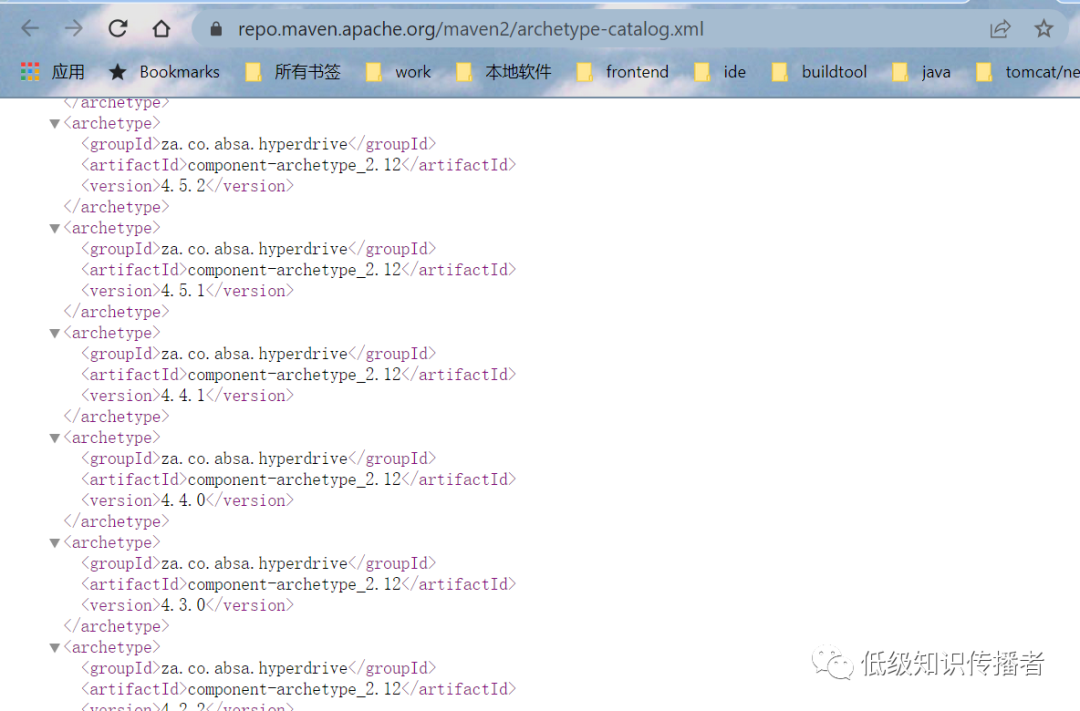
Task: Open the apps grid shortcut
Action: coord(52,72)
